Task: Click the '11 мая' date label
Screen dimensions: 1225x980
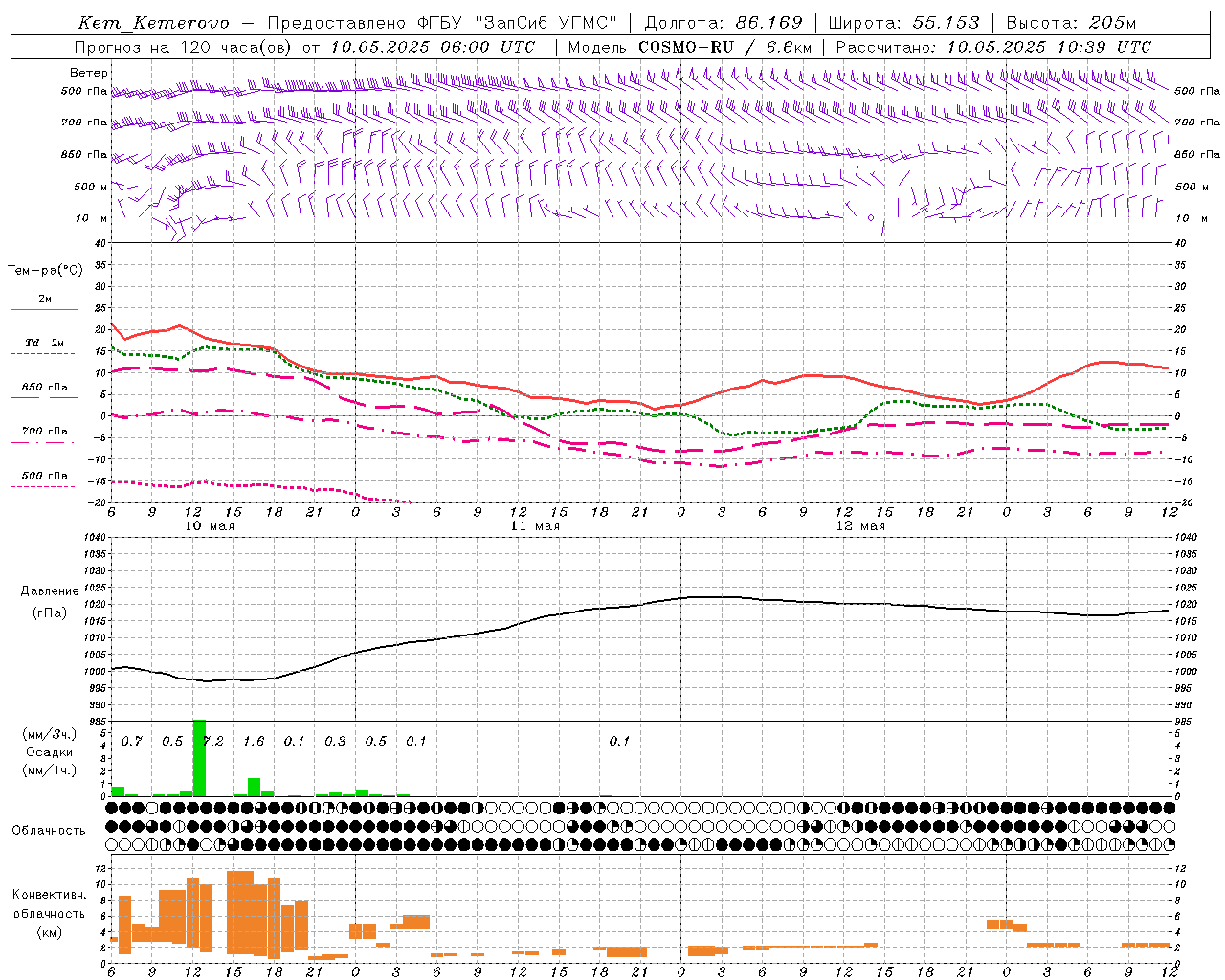Action: (x=535, y=525)
